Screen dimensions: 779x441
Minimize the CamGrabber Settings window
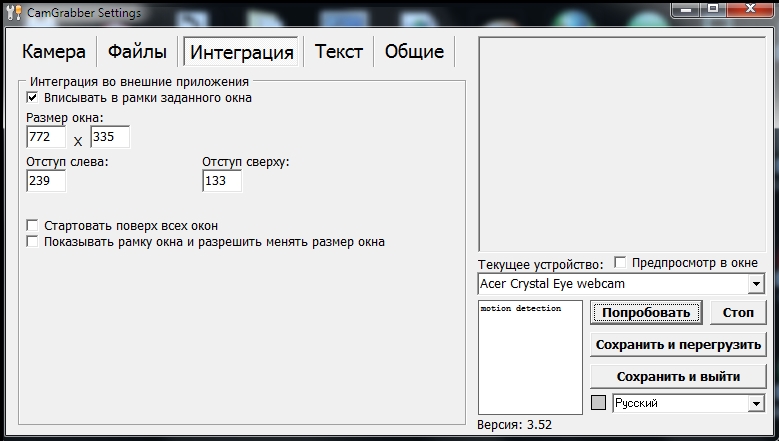686,9
